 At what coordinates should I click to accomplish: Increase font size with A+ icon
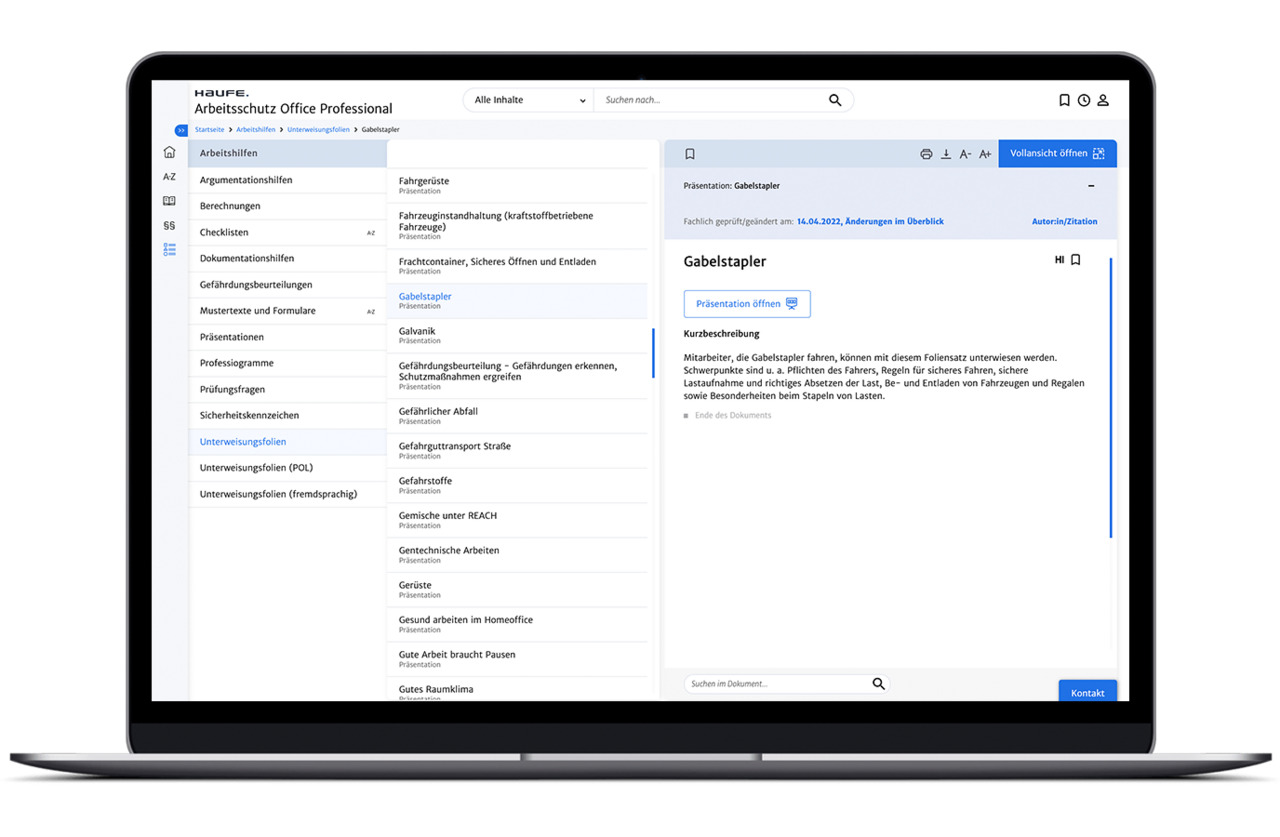click(x=985, y=154)
